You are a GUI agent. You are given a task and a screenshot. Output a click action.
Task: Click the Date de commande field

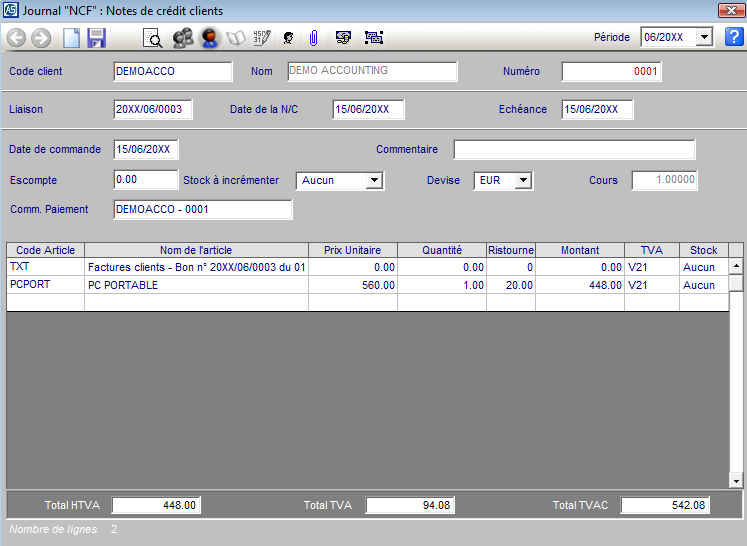point(146,150)
